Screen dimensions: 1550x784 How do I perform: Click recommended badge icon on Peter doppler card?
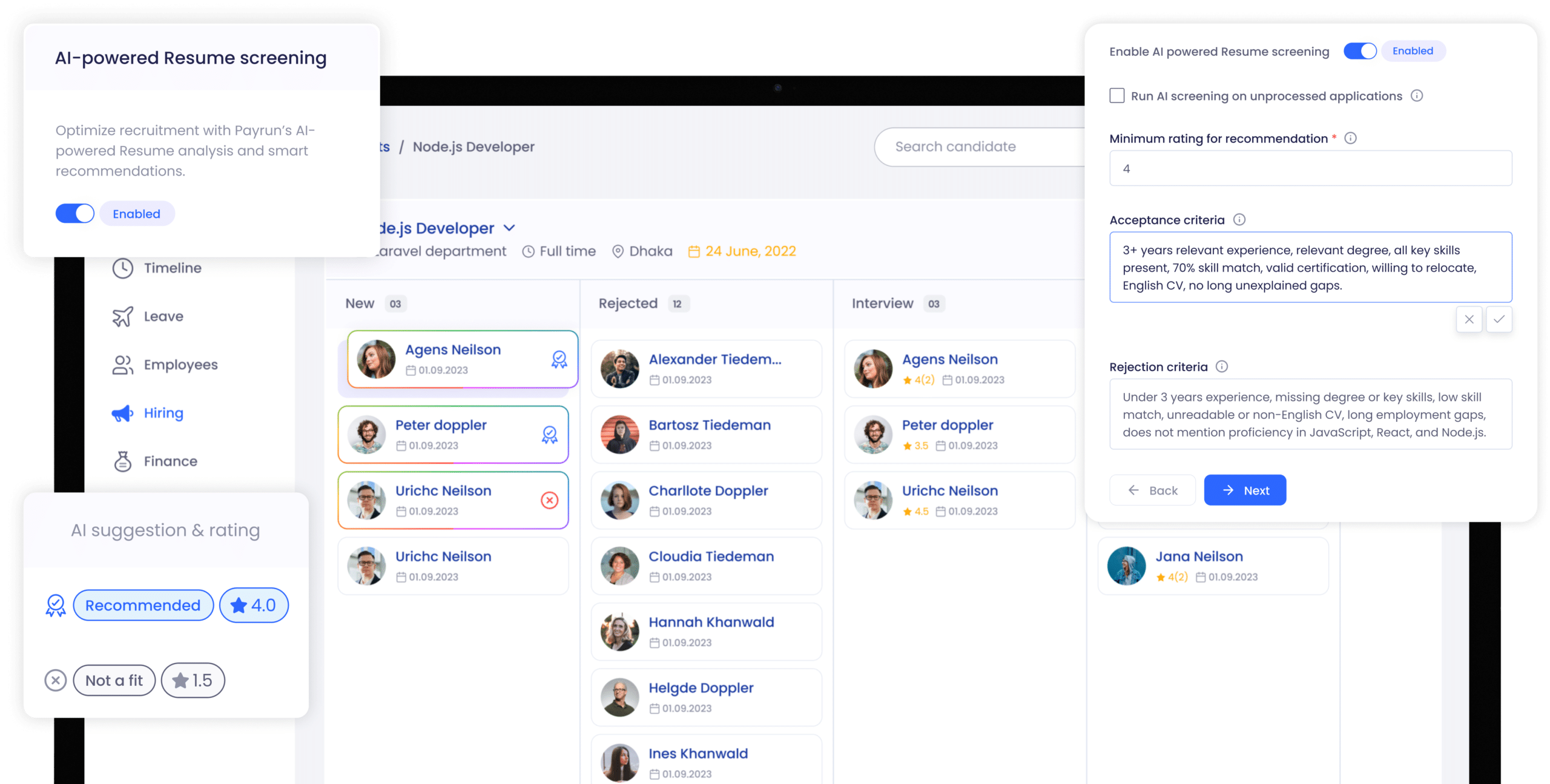[549, 435]
